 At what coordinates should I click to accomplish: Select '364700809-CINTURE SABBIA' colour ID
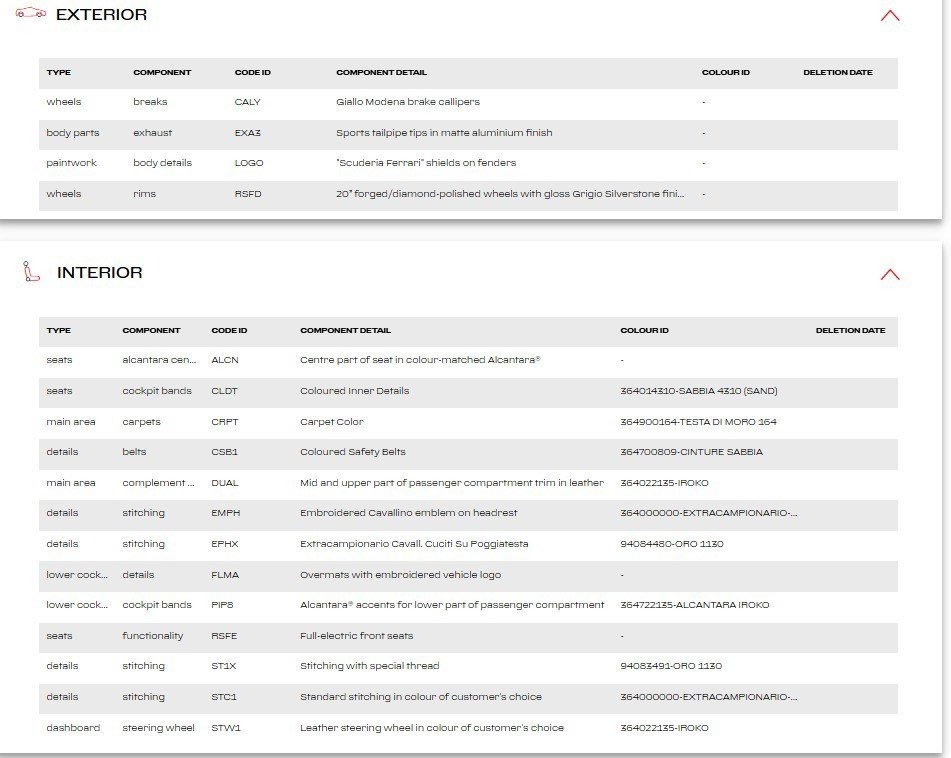[691, 452]
